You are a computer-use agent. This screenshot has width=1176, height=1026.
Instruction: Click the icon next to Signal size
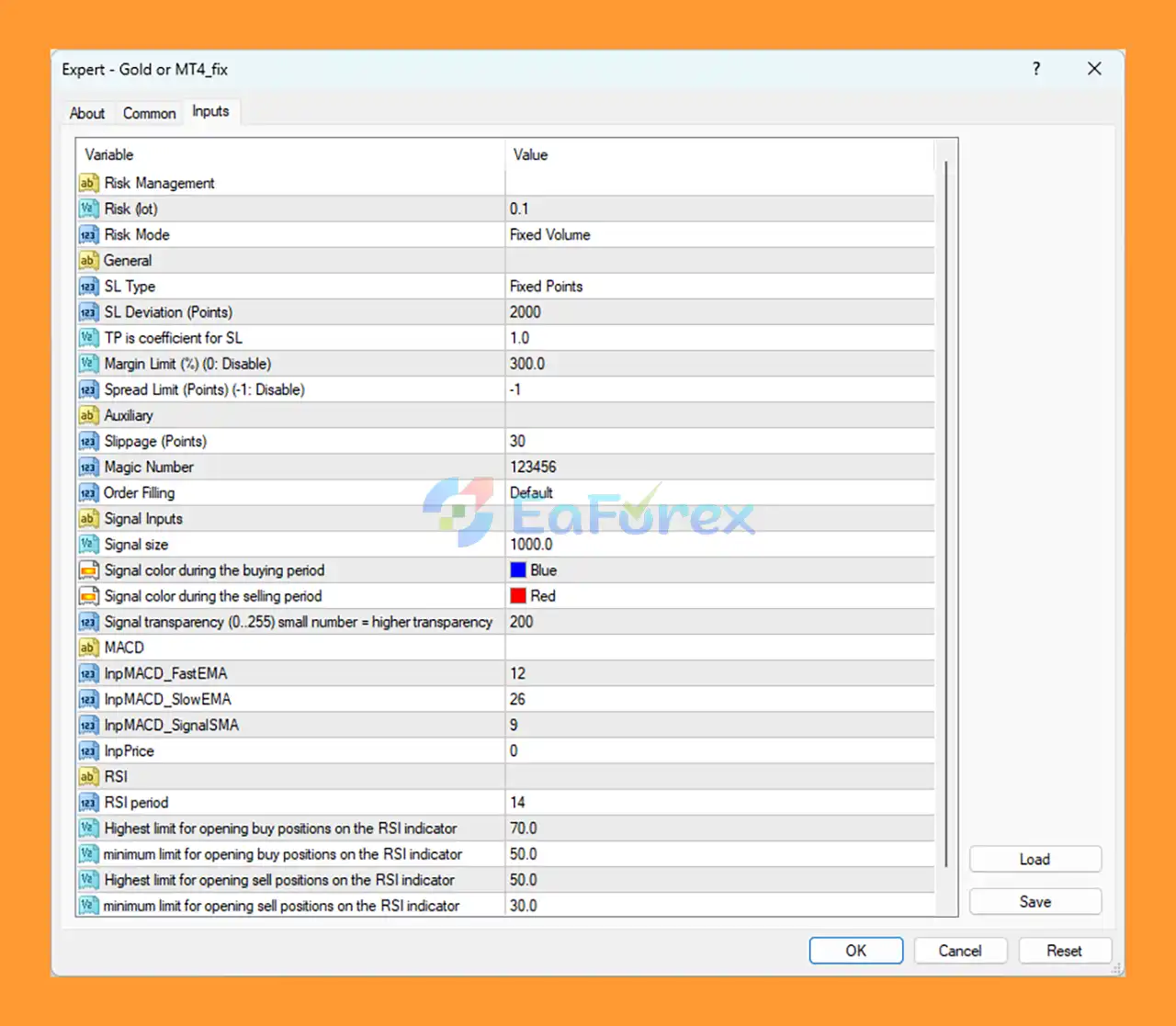[x=88, y=545]
